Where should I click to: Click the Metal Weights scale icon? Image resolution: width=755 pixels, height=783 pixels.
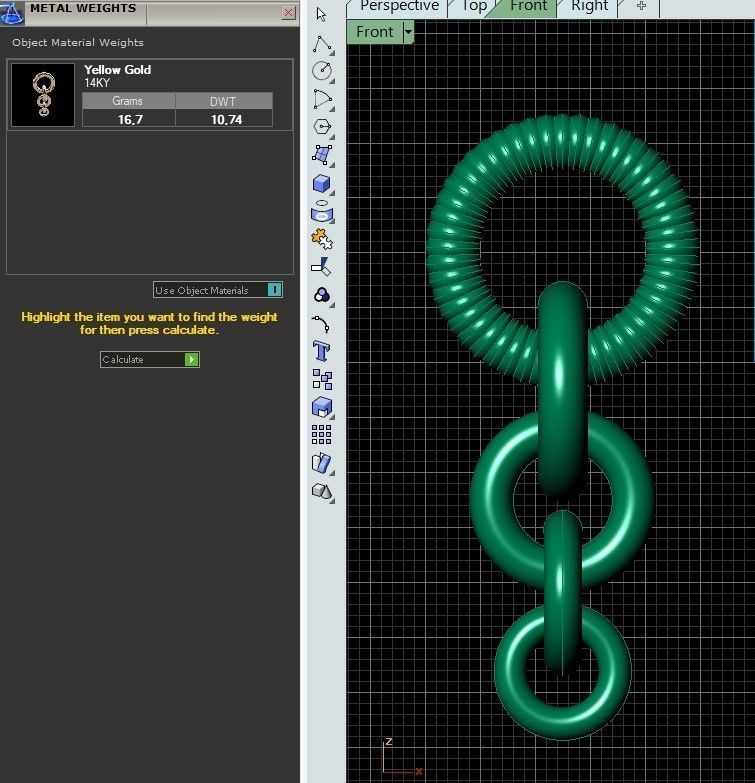pyautogui.click(x=11, y=12)
